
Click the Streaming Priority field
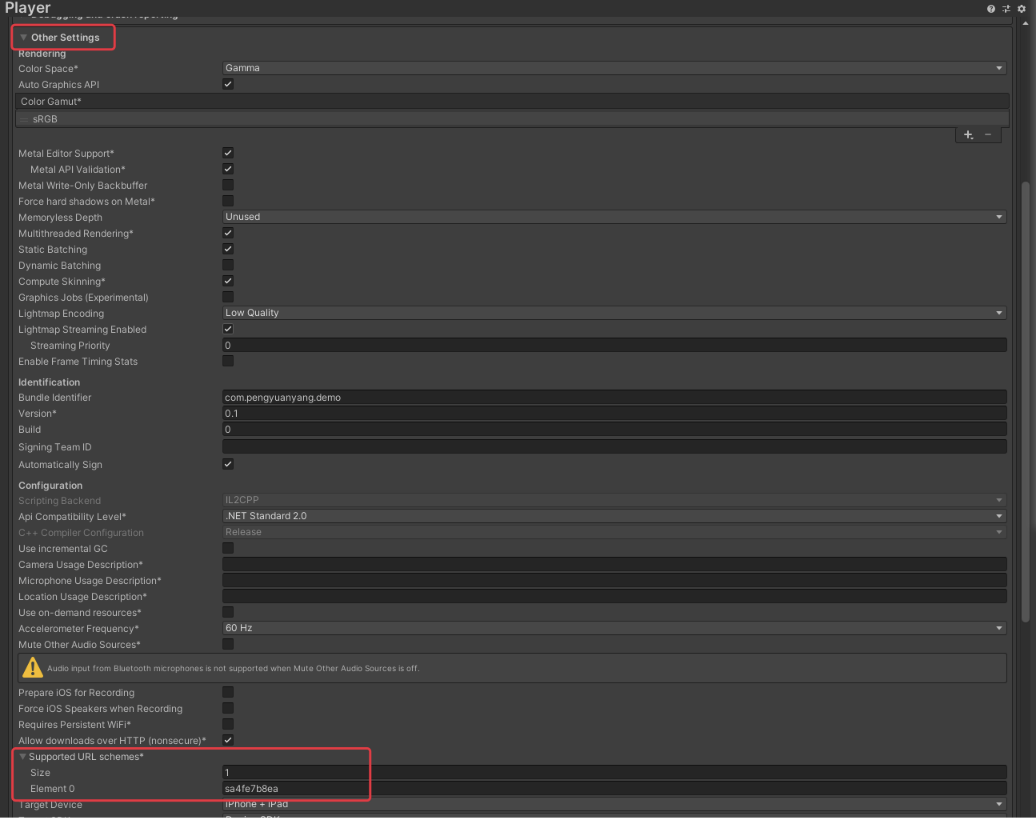[614, 345]
